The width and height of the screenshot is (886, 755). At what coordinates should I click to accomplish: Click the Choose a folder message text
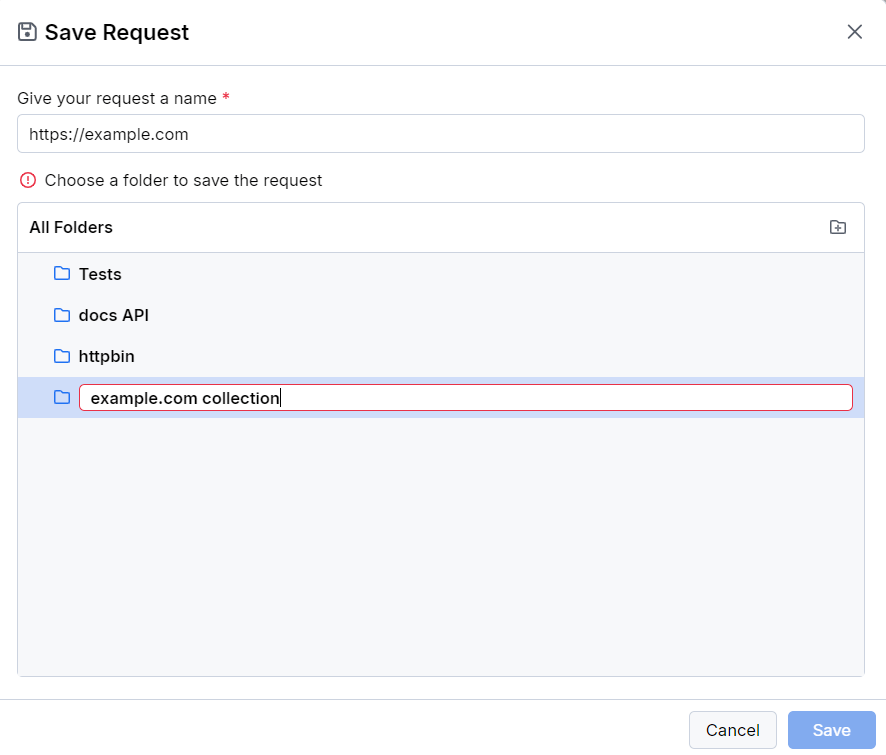pyautogui.click(x=183, y=180)
